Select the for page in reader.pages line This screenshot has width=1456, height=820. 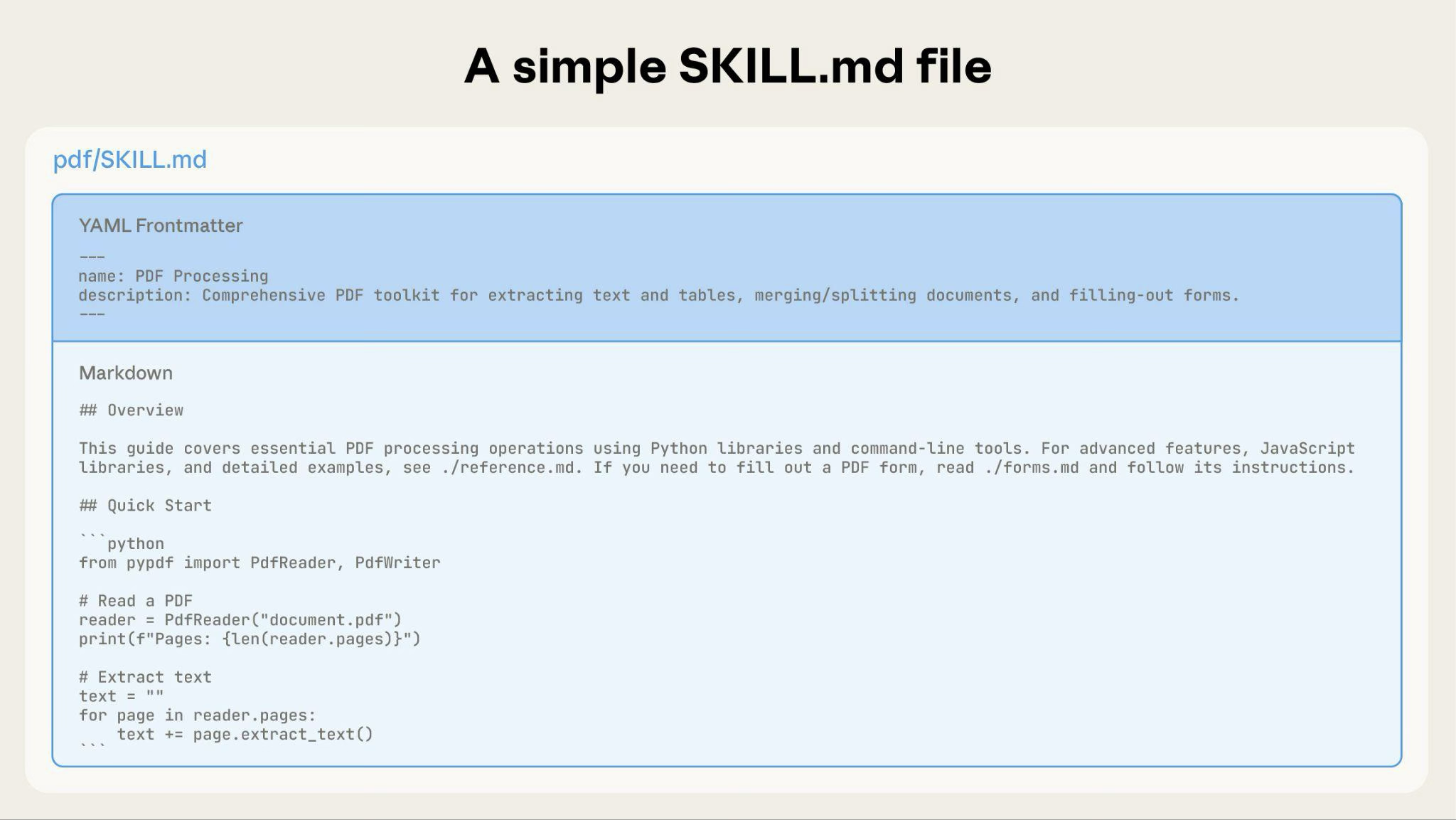[197, 715]
